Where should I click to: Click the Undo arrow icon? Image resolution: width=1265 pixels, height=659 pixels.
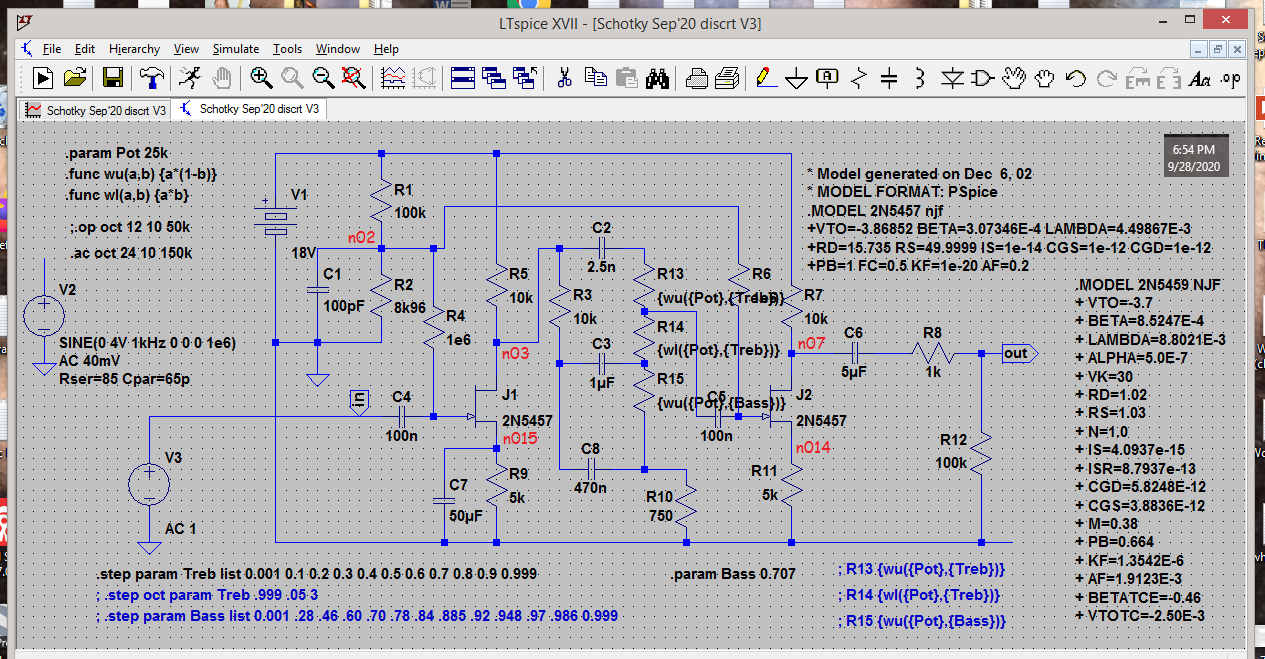tap(1076, 77)
